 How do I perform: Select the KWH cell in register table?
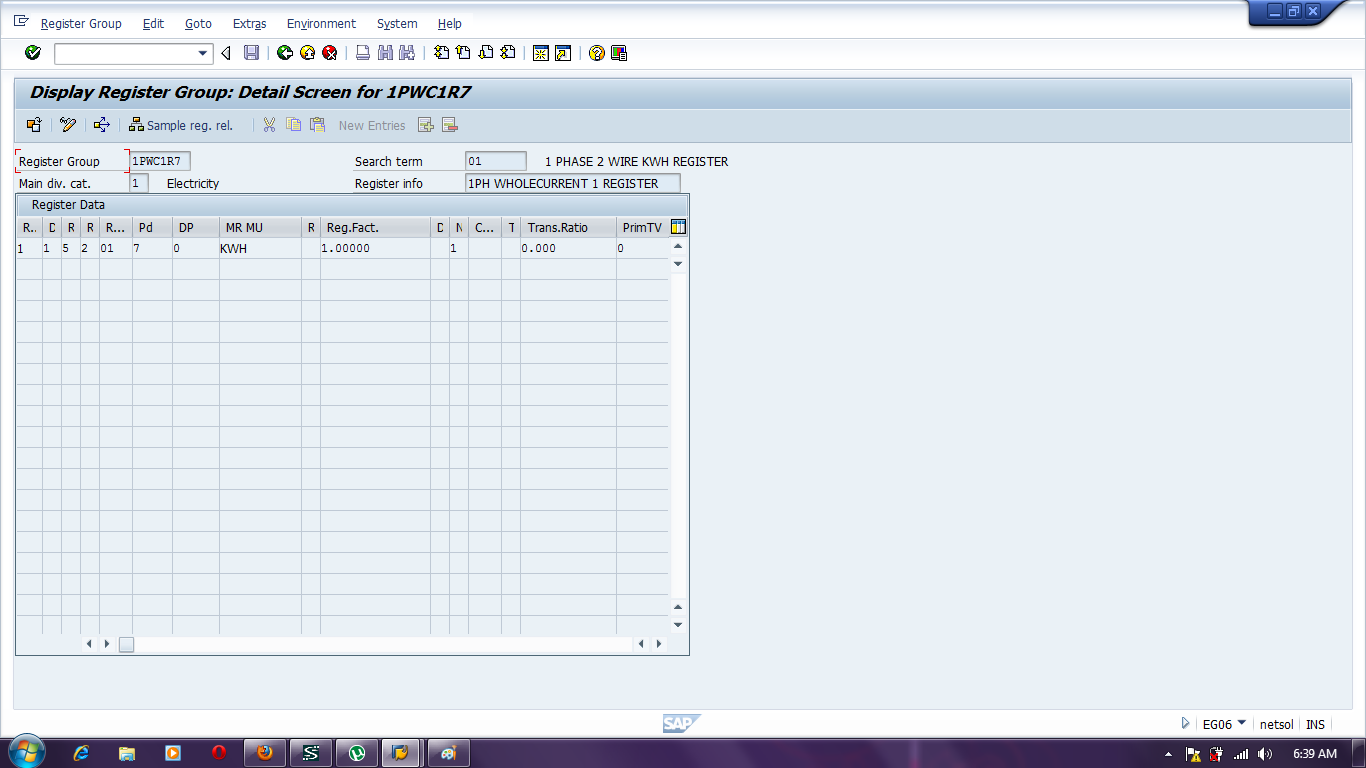point(260,248)
